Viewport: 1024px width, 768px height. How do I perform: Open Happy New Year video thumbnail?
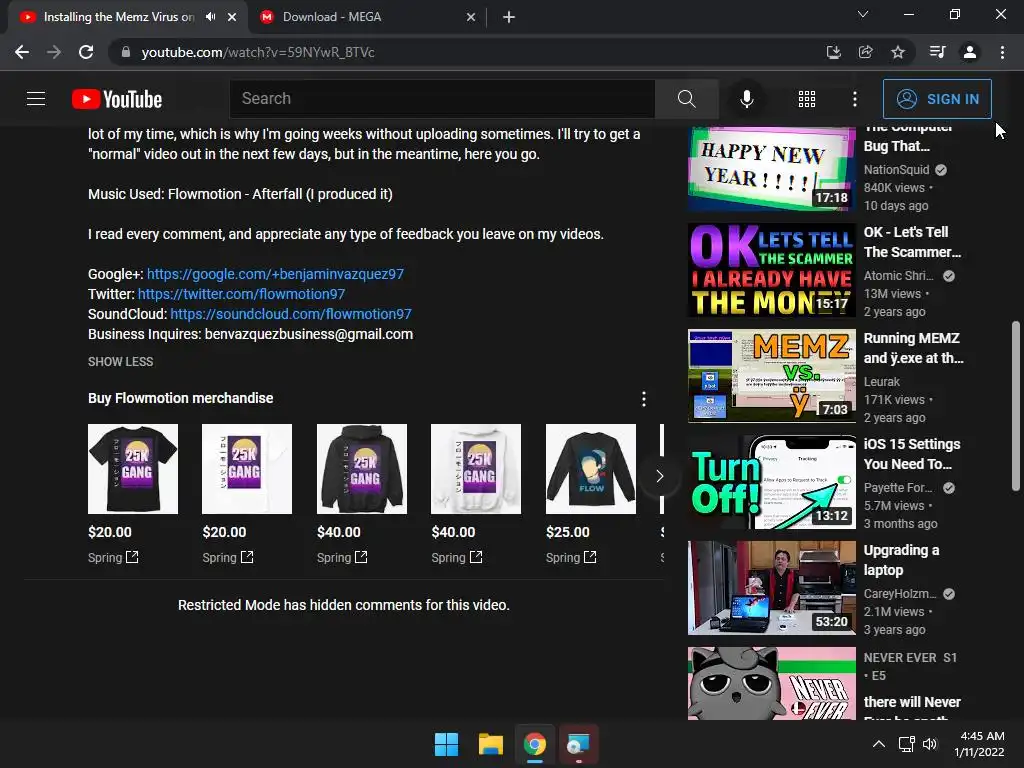click(772, 168)
